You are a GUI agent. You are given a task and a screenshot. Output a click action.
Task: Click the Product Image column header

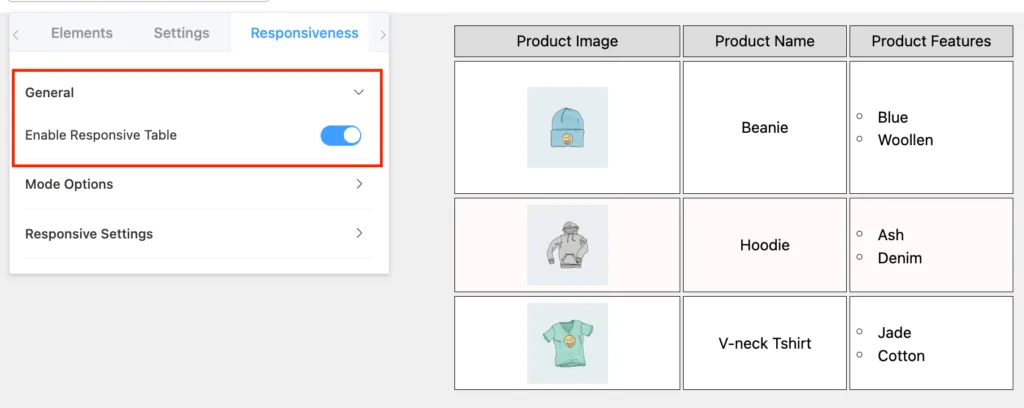click(567, 41)
